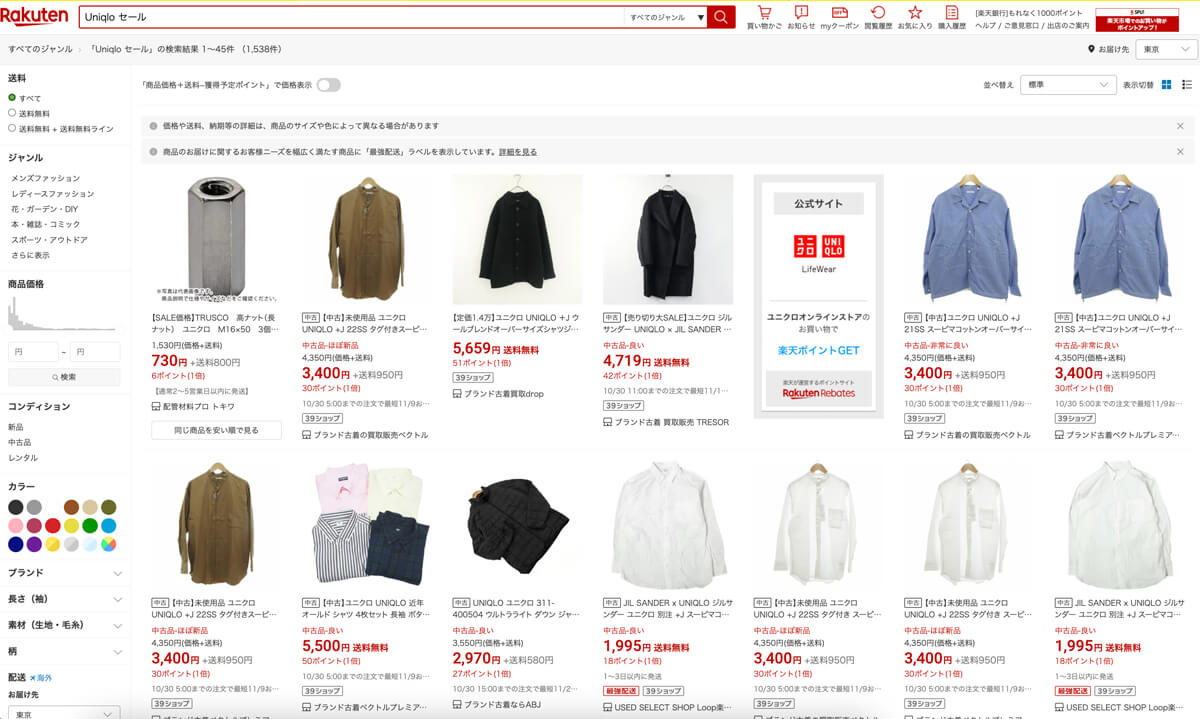
Task: Click the Rakuten Rebates banner
Action: click(818, 388)
